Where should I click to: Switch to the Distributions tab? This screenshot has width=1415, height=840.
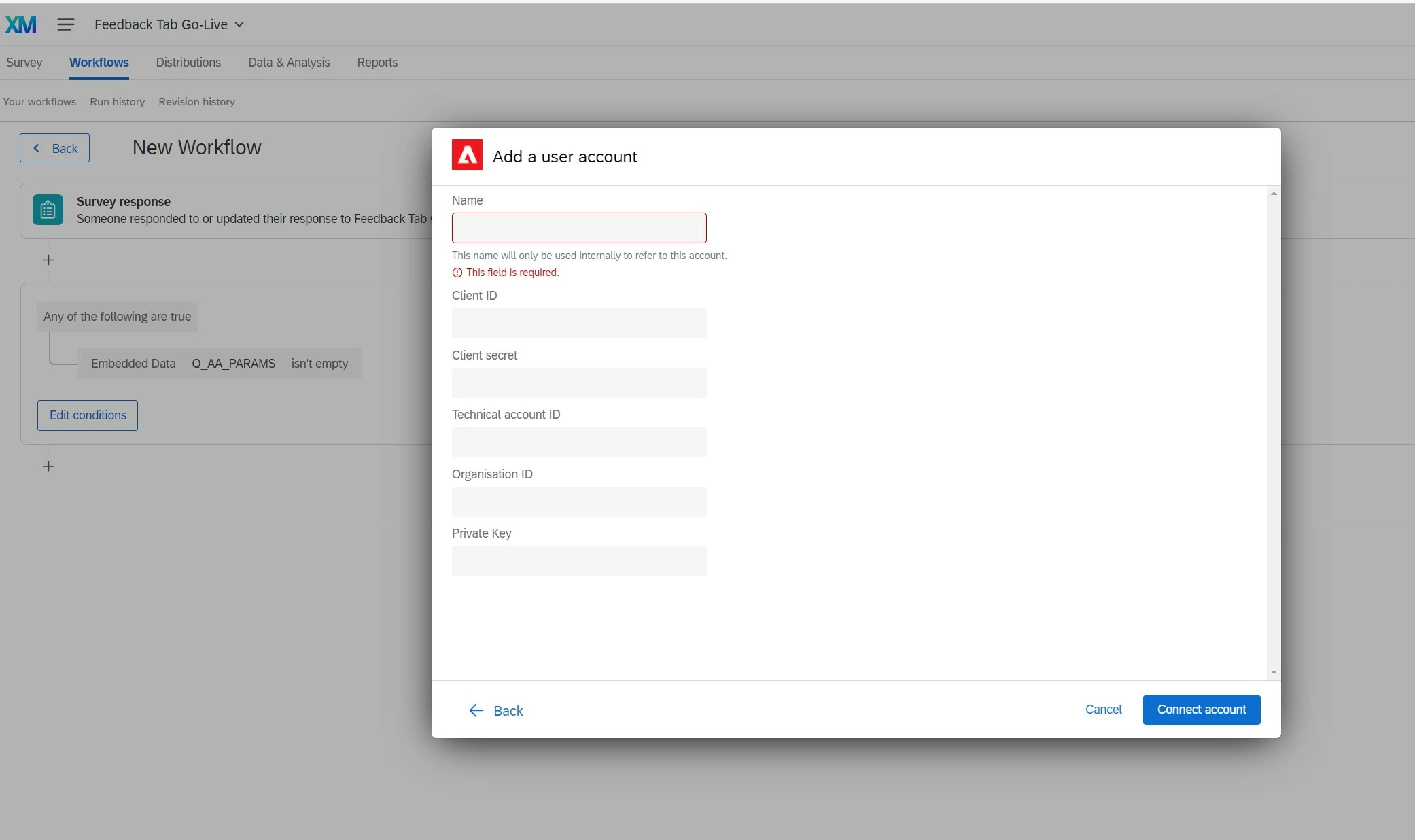pos(188,63)
